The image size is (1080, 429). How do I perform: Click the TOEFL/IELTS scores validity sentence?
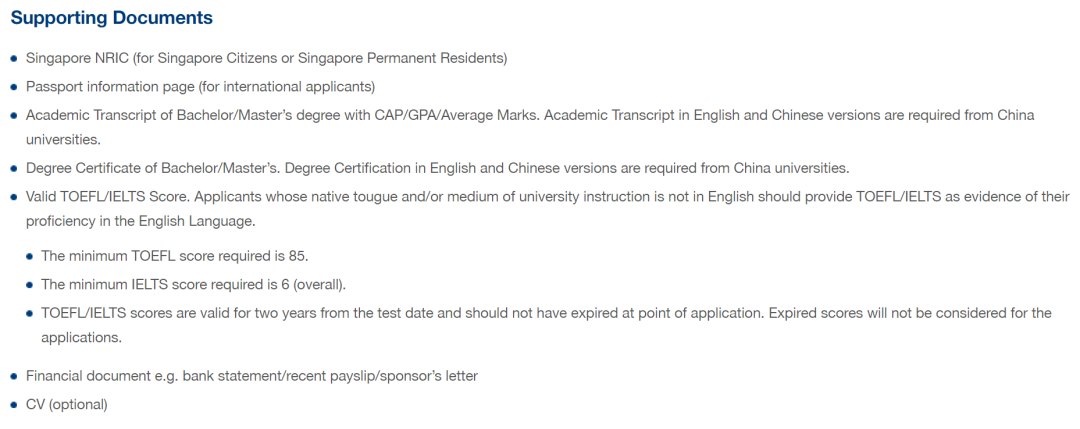click(x=546, y=313)
